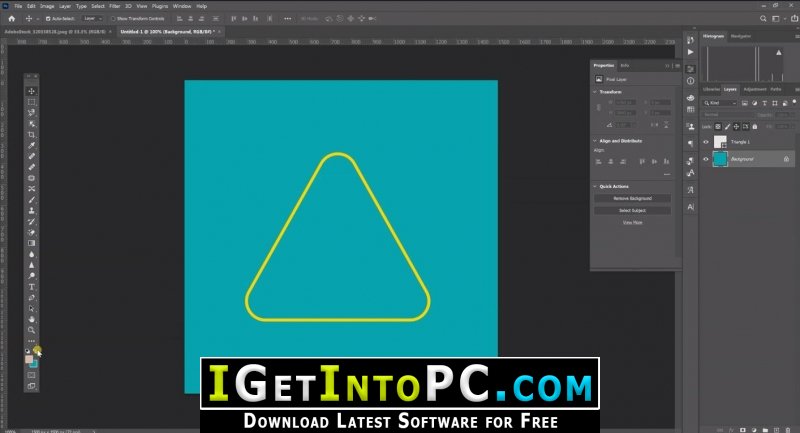Lock layer position in Layers panel
This screenshot has width=800, height=433.
[x=736, y=126]
